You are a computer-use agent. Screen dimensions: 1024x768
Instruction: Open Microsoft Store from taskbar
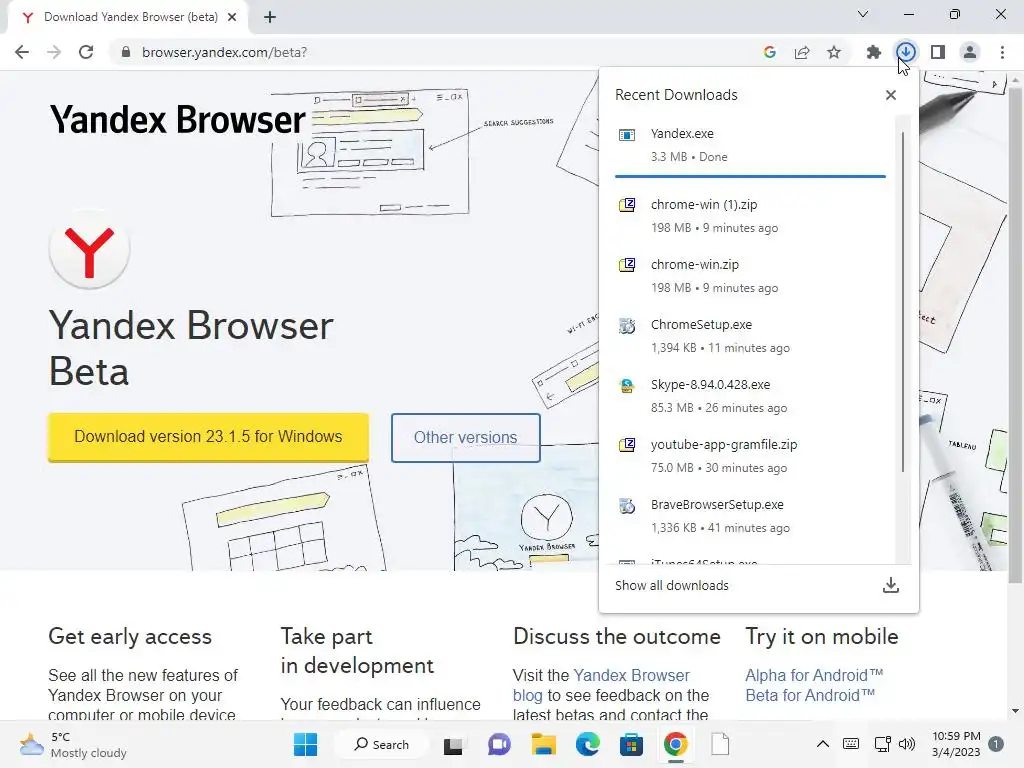pos(632,744)
